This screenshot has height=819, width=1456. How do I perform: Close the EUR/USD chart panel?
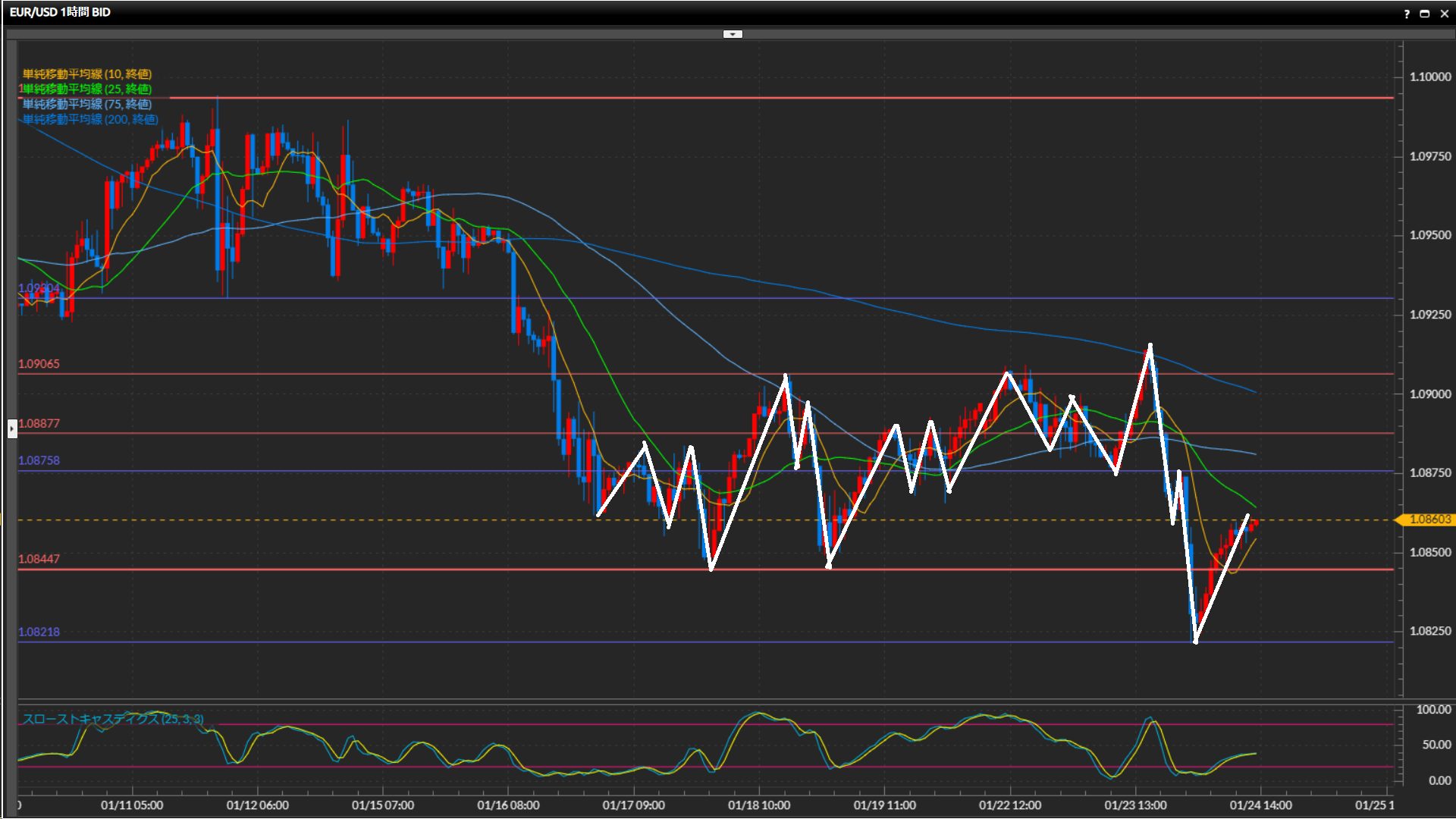coord(1444,13)
